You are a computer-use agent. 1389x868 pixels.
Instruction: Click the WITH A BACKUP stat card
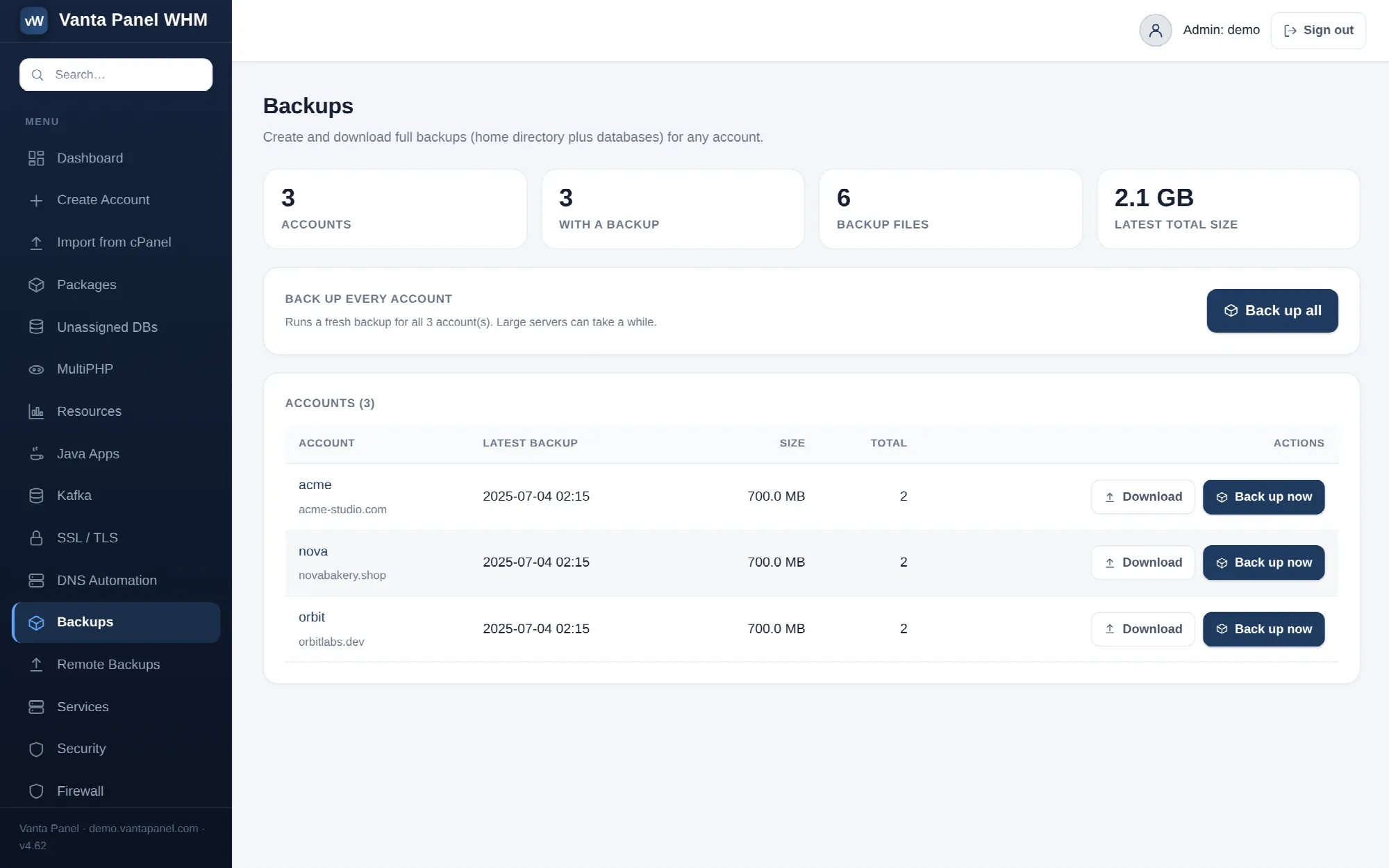(x=672, y=209)
